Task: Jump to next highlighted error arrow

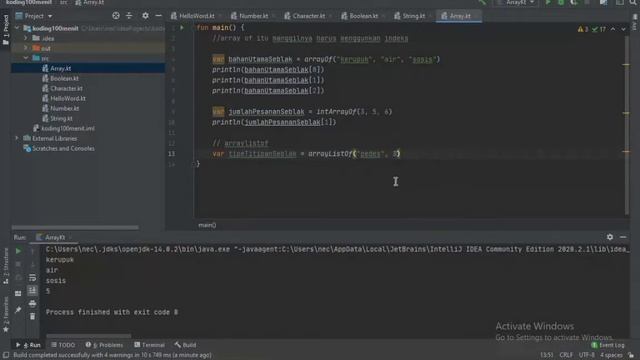Action: pos(623,29)
